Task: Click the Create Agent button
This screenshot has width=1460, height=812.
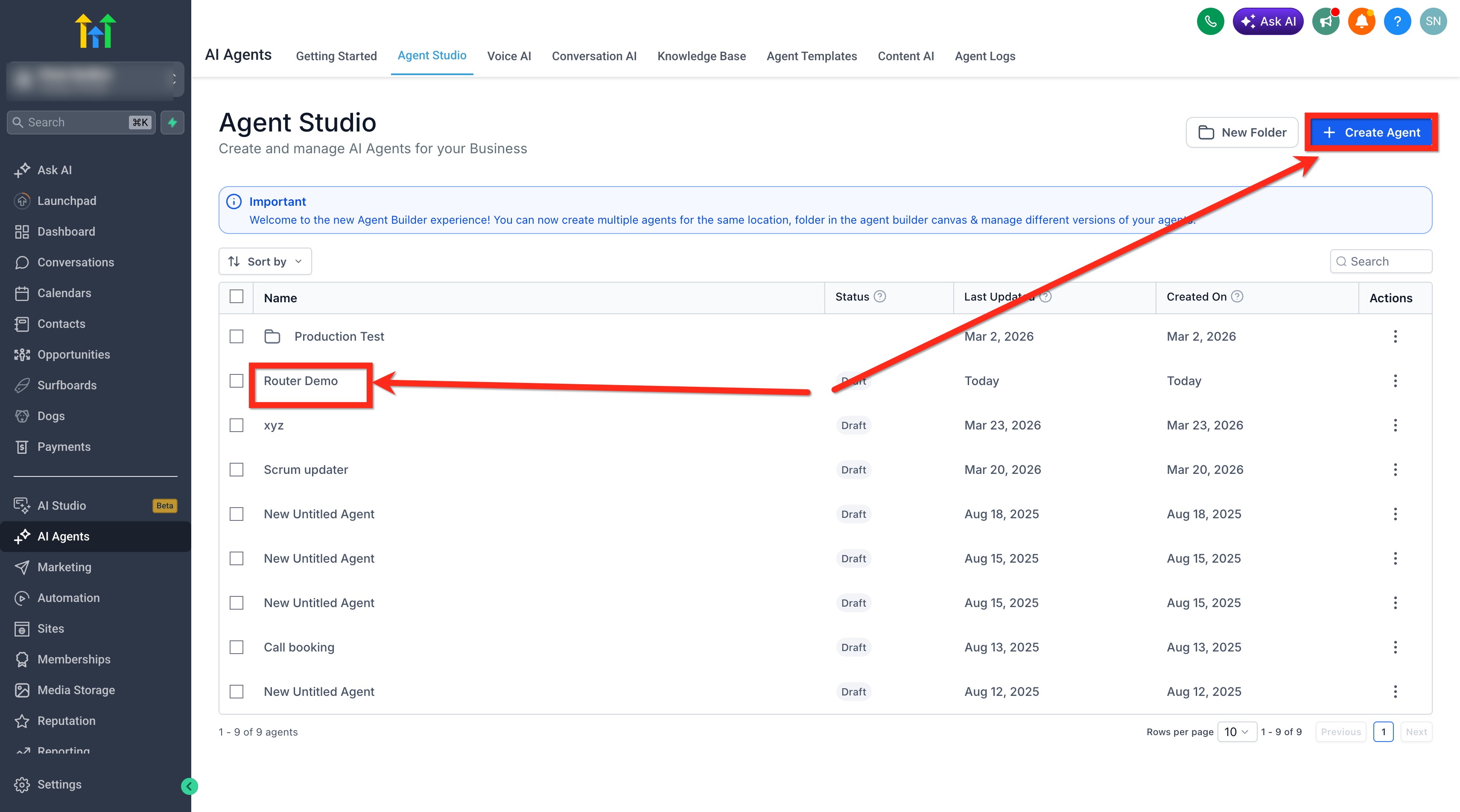Action: [1371, 133]
